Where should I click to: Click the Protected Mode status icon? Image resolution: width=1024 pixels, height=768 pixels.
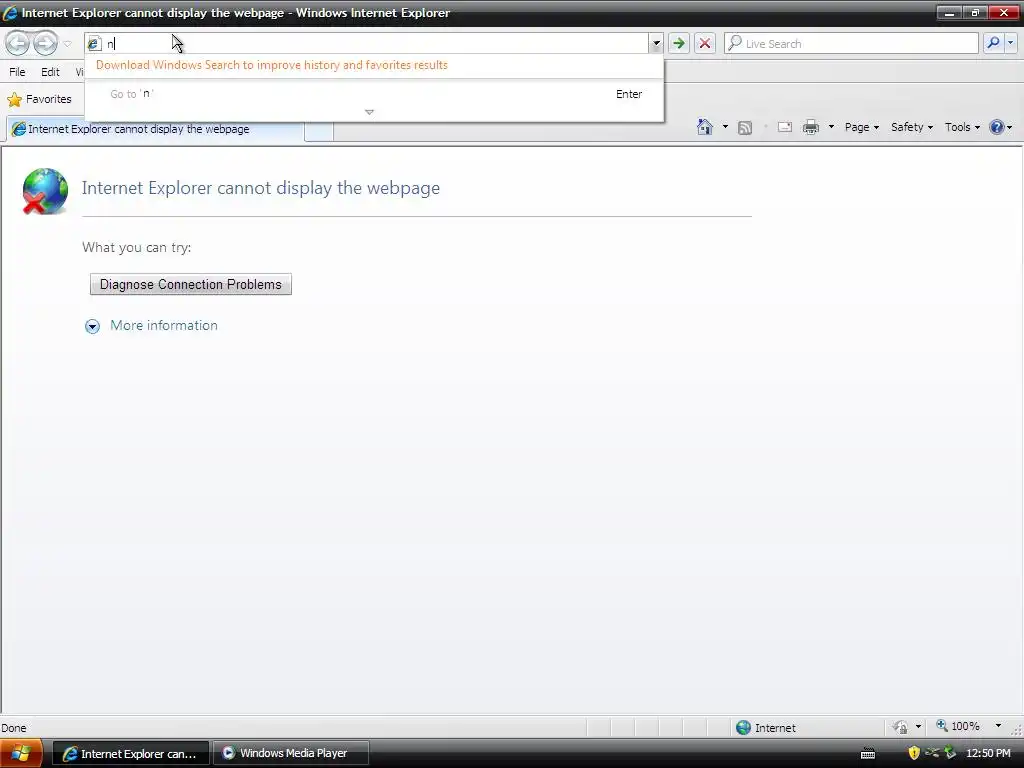[x=900, y=727]
